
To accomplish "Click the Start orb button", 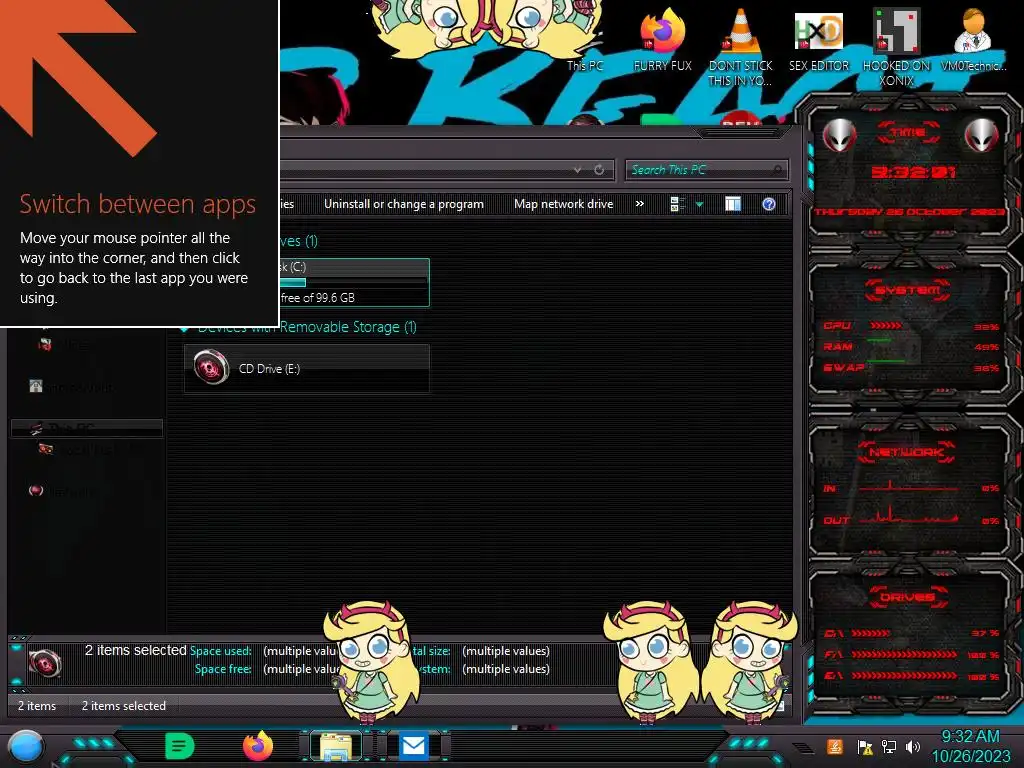I will (26, 747).
